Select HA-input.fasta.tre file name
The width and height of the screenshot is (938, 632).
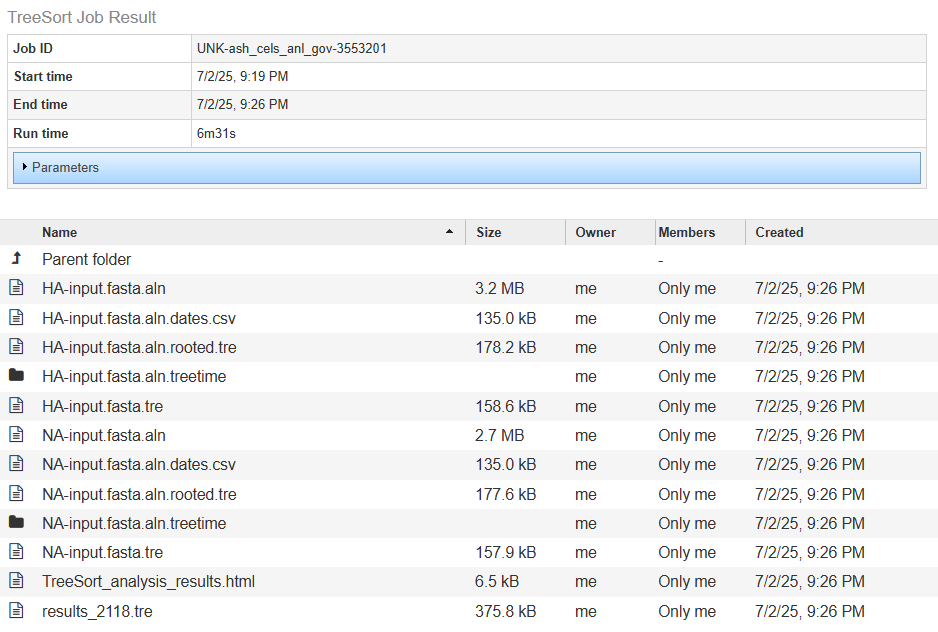[102, 406]
